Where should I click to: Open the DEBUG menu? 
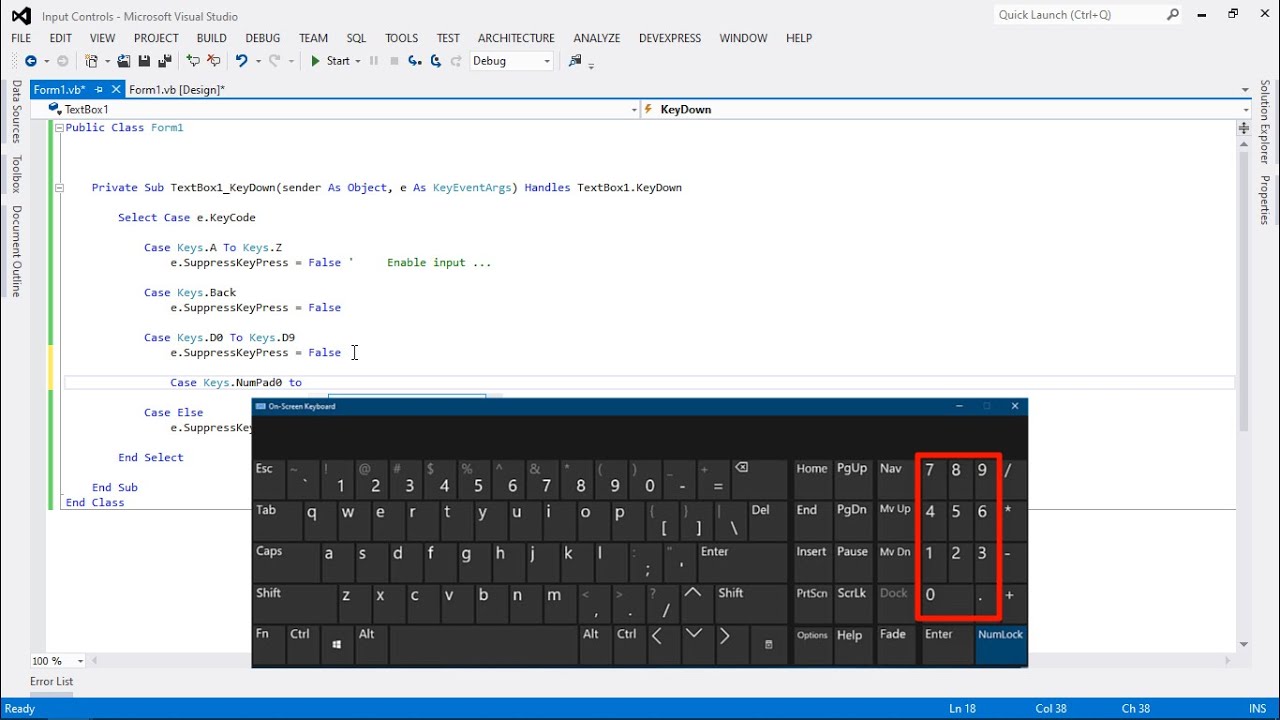tap(263, 38)
